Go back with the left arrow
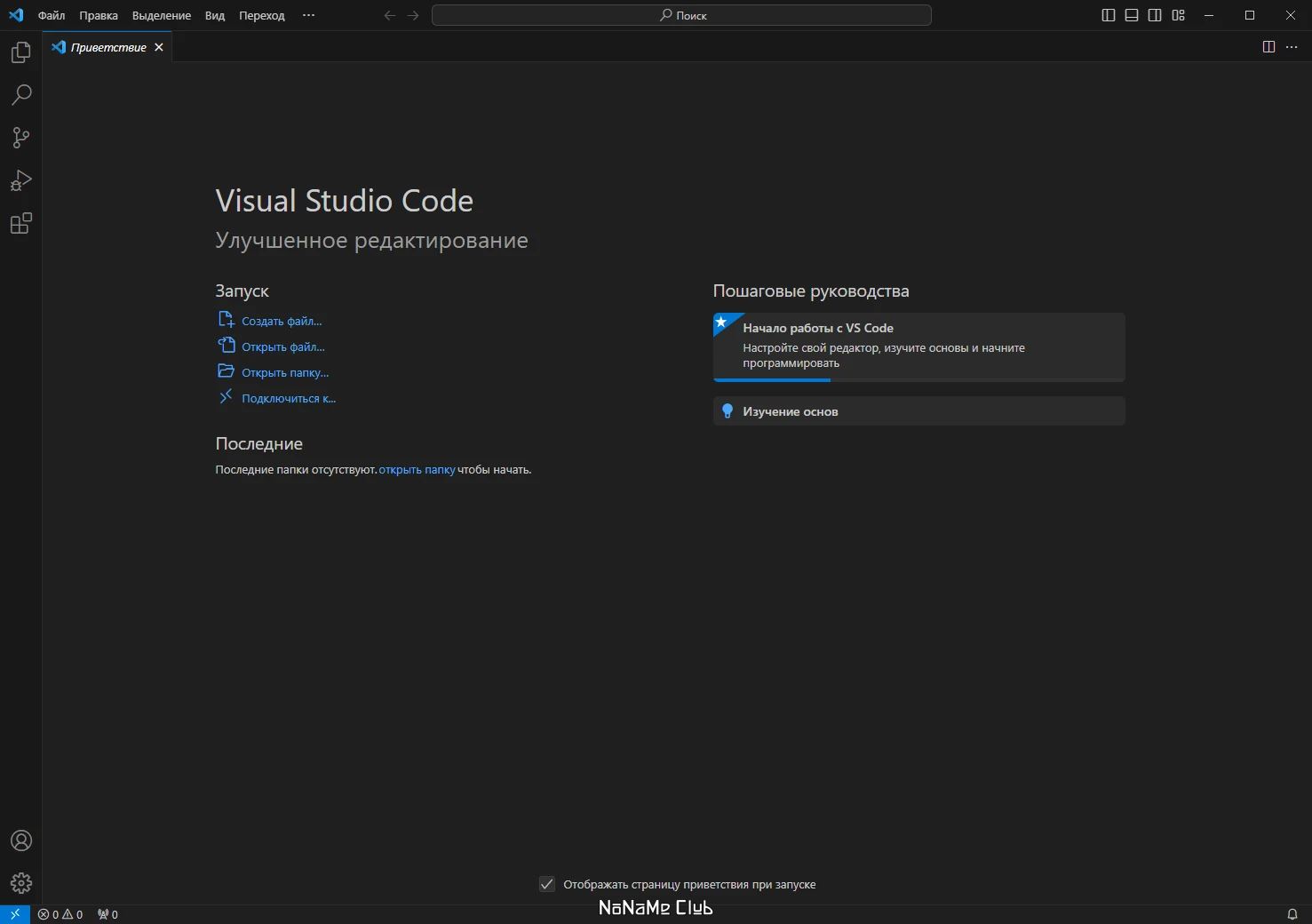 pos(390,15)
